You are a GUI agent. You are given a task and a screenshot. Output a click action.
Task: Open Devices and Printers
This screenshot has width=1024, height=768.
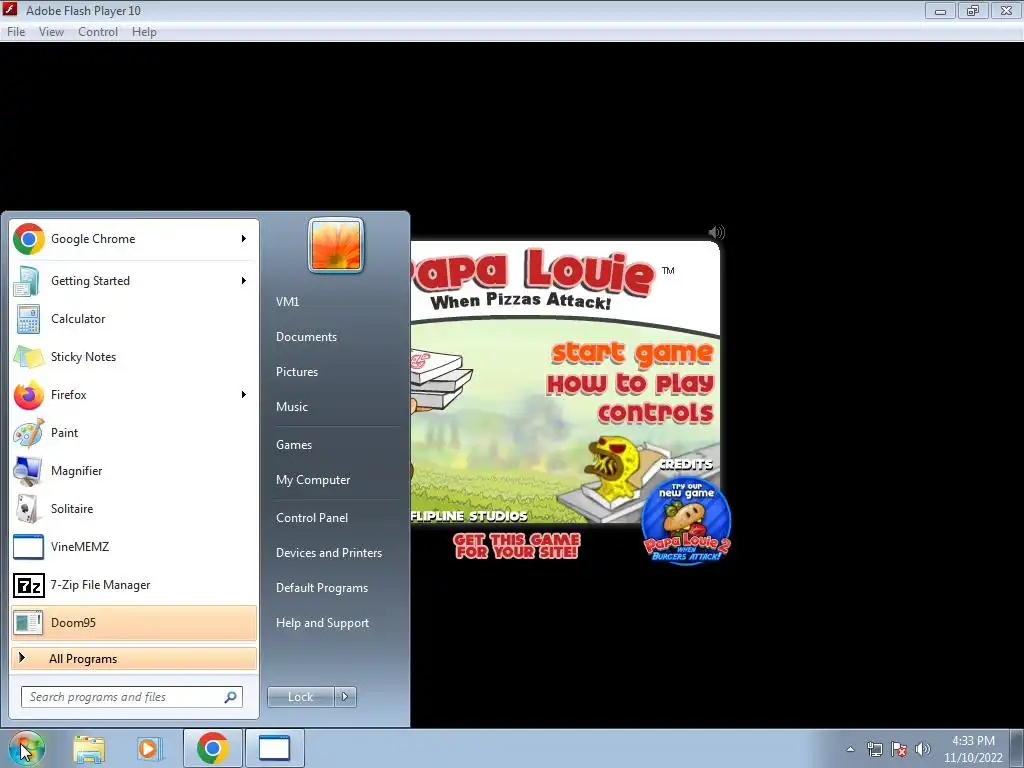[x=328, y=553]
